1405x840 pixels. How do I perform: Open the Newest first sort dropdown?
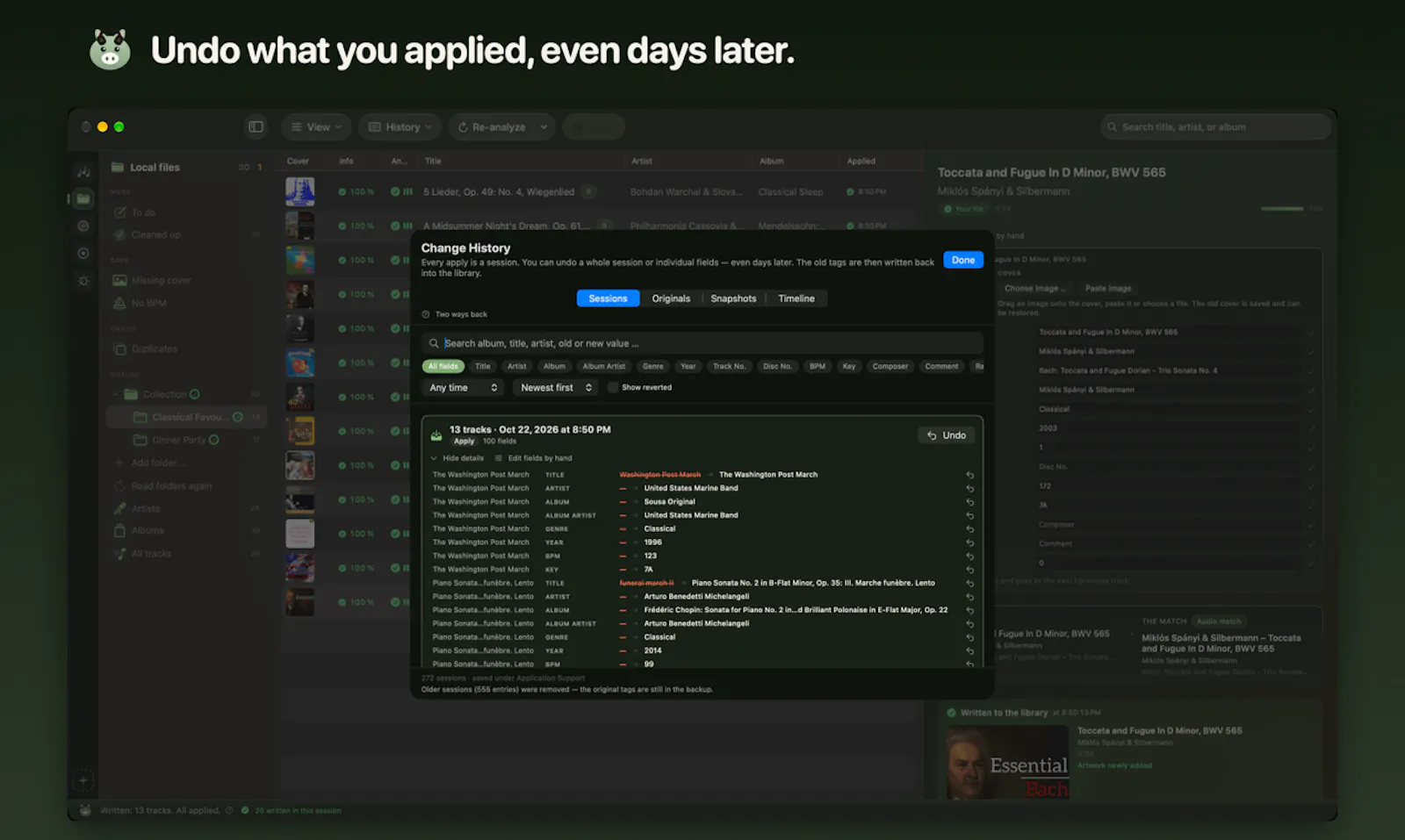(x=556, y=387)
